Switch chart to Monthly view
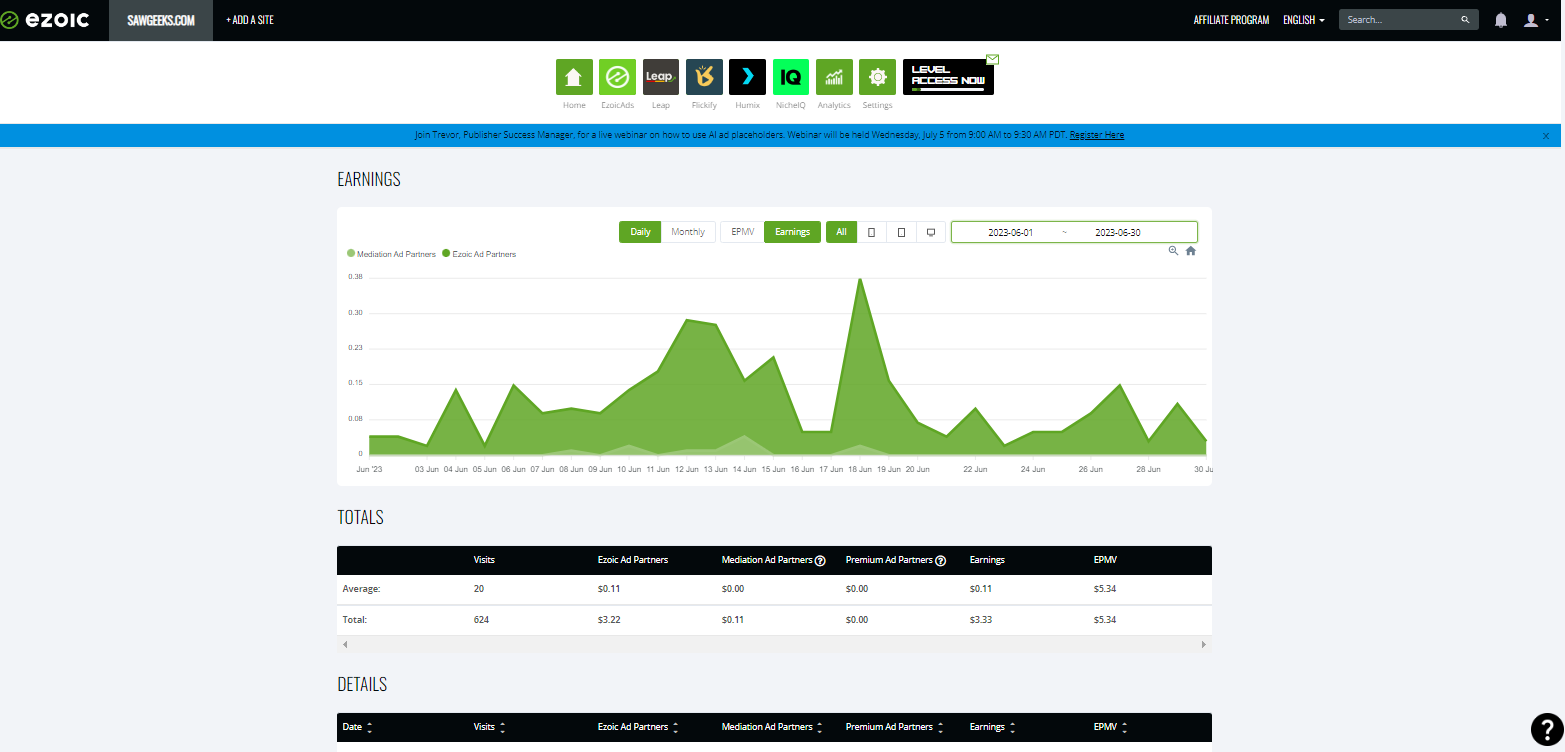The image size is (1565, 752). (x=688, y=232)
